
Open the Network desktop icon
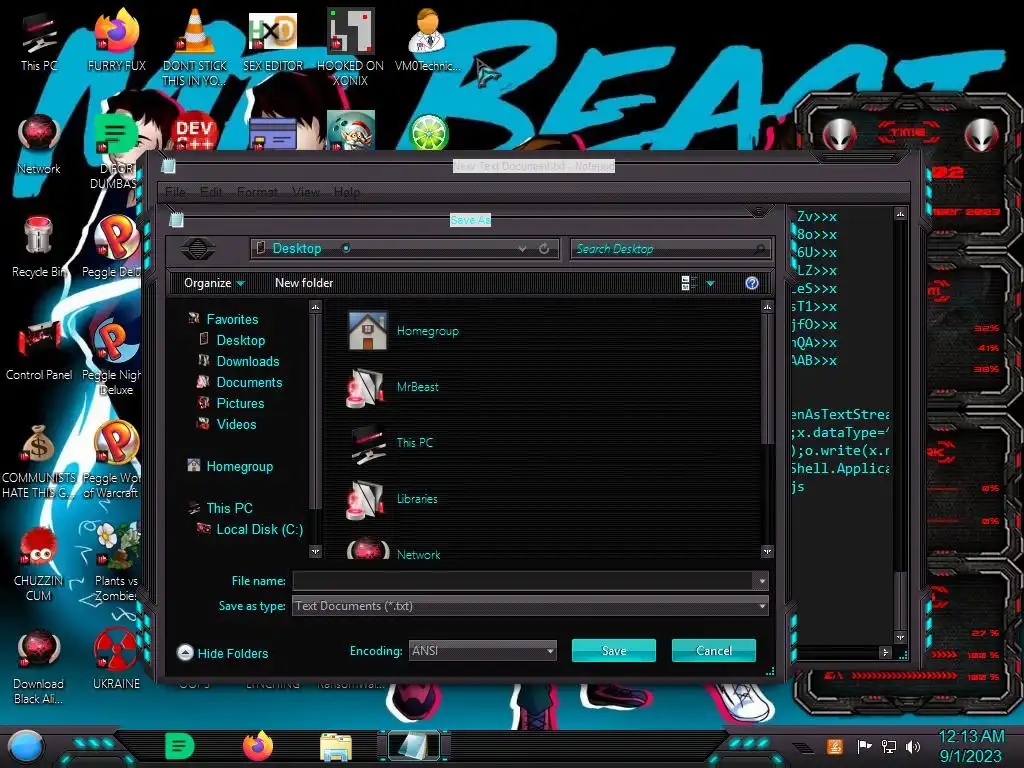(x=39, y=145)
